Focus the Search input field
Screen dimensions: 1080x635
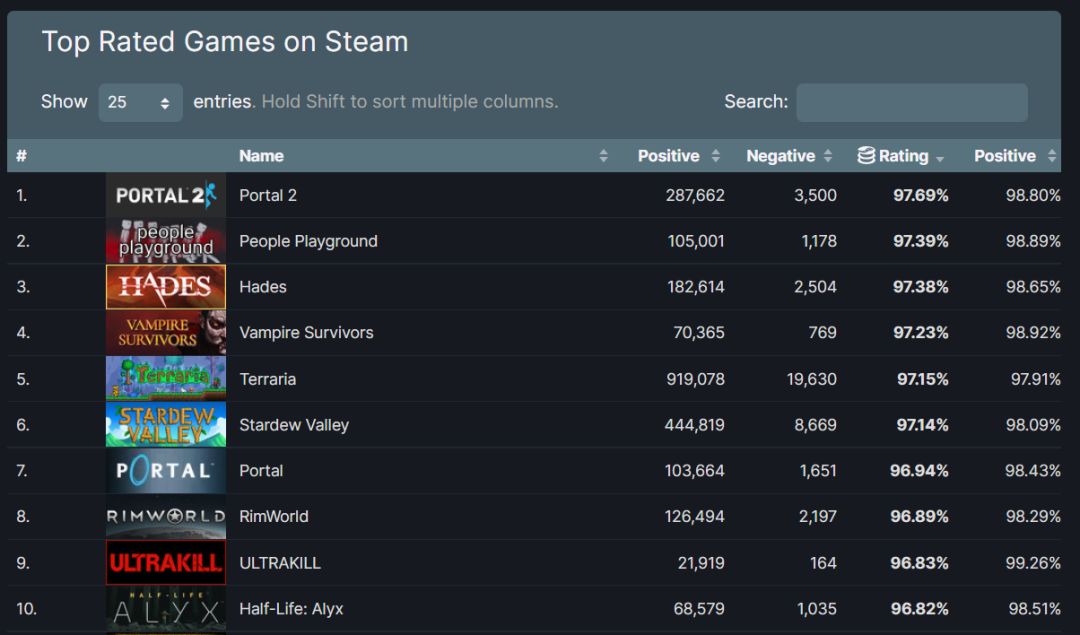click(x=911, y=102)
